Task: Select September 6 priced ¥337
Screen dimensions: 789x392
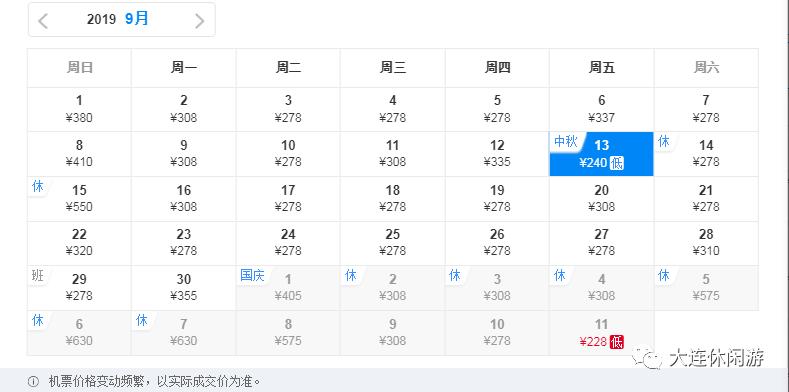Action: pos(601,109)
